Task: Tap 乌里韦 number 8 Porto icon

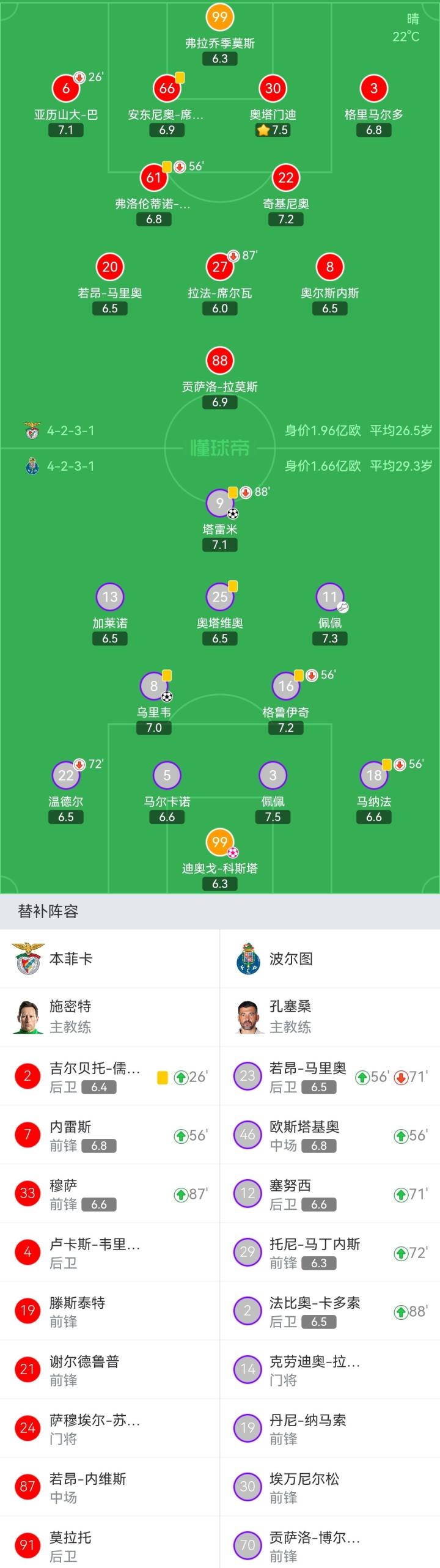Action: (x=154, y=686)
